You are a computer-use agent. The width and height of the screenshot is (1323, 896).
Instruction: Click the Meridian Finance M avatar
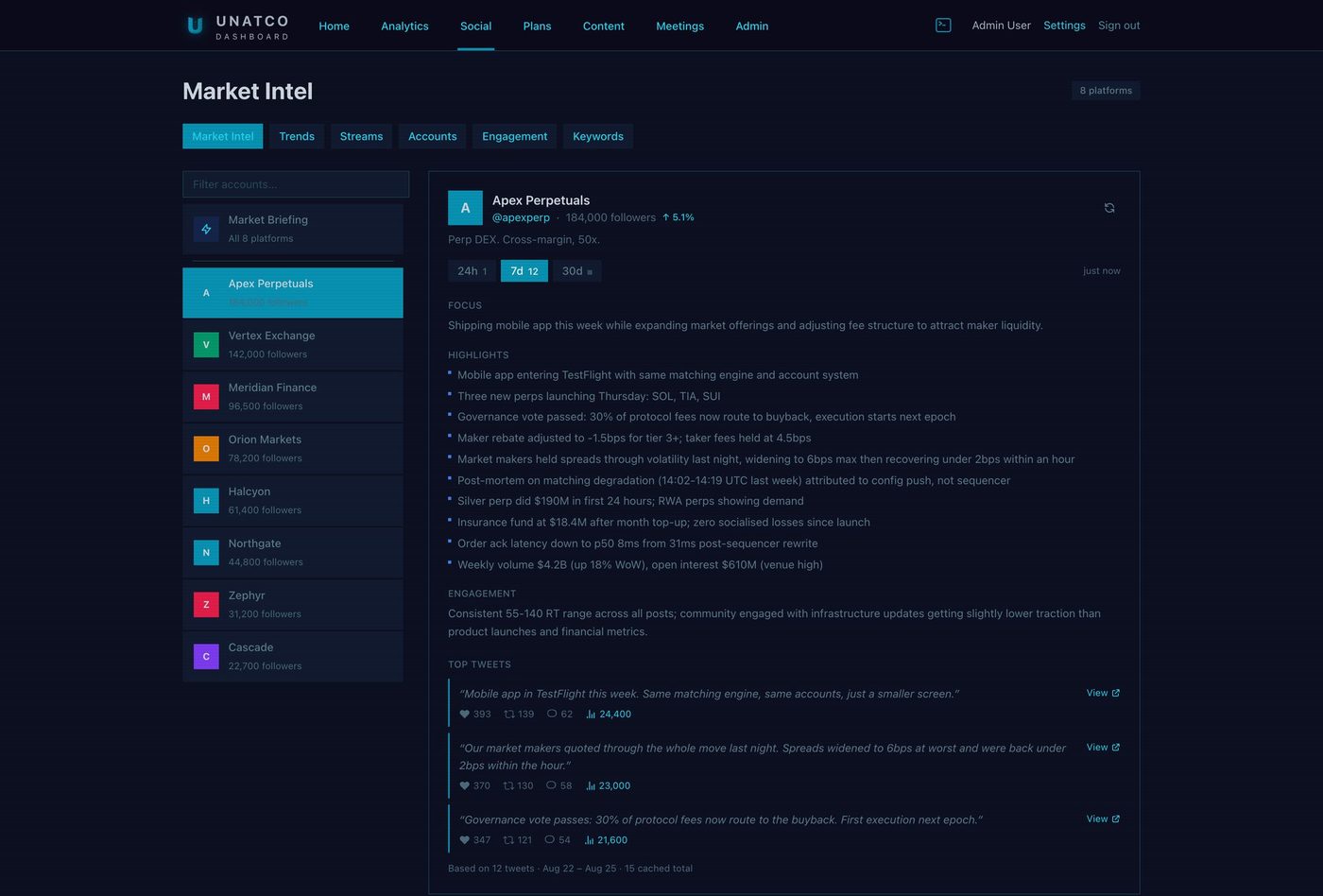pyautogui.click(x=206, y=397)
